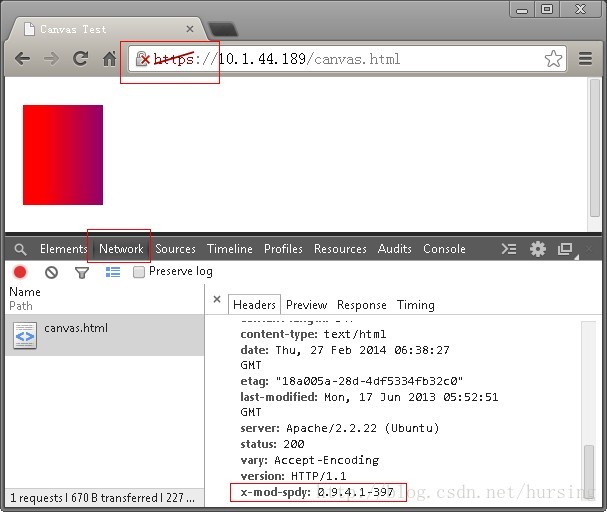Screen dimensions: 607x512
Task: Reload the page with refresh icon
Action: pyautogui.click(x=81, y=59)
